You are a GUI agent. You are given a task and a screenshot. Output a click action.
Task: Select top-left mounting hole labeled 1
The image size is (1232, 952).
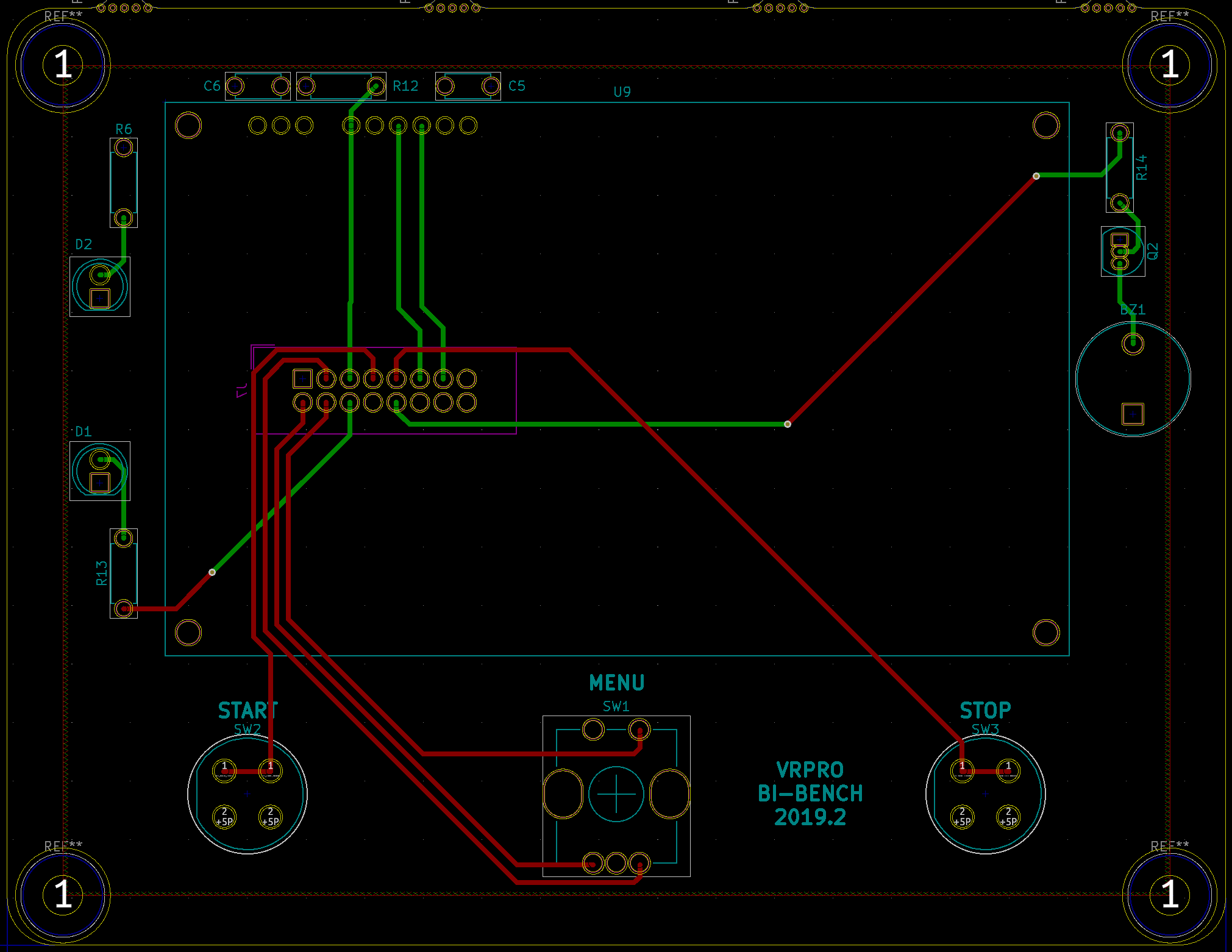point(63,65)
